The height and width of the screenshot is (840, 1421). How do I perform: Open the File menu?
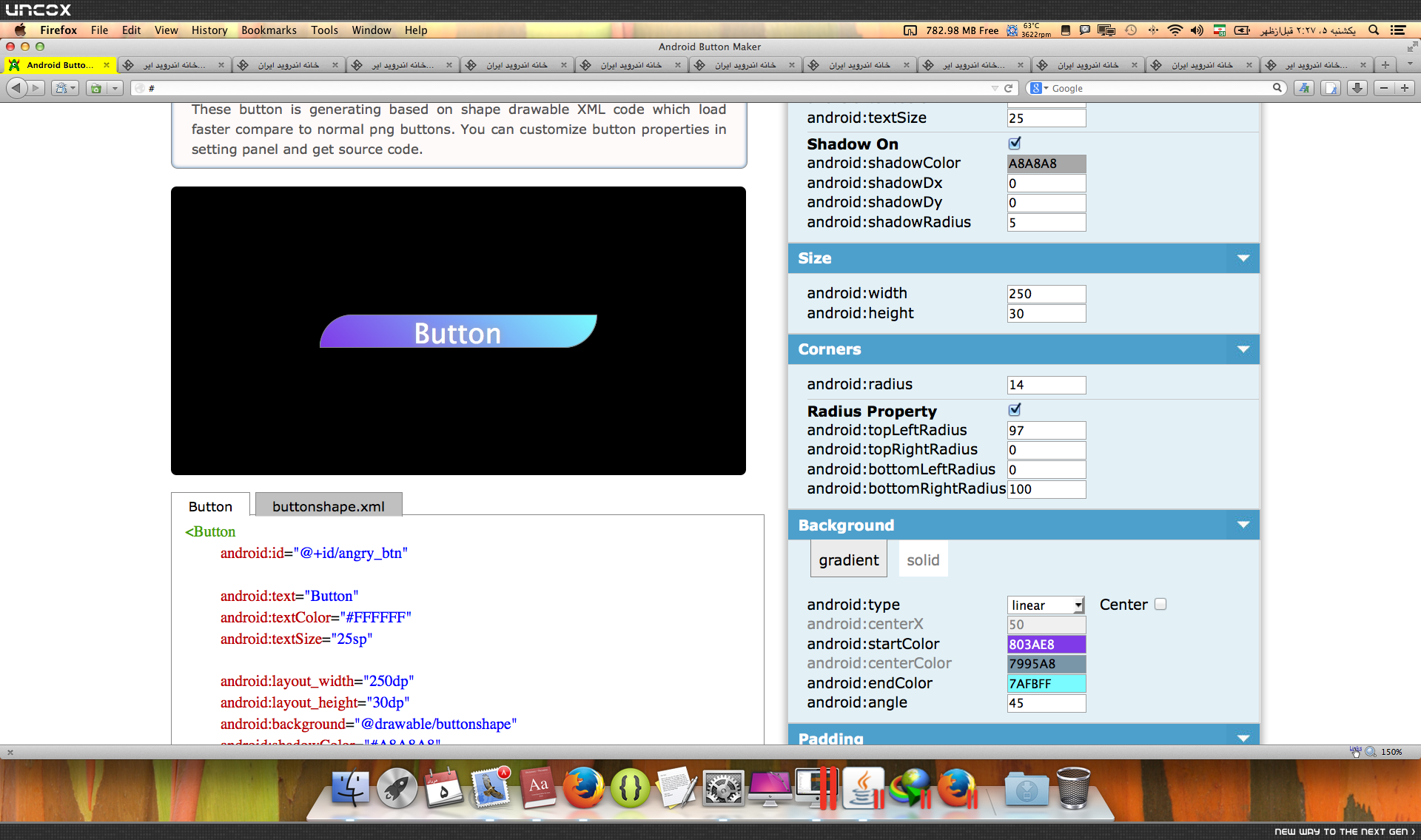pyautogui.click(x=99, y=30)
